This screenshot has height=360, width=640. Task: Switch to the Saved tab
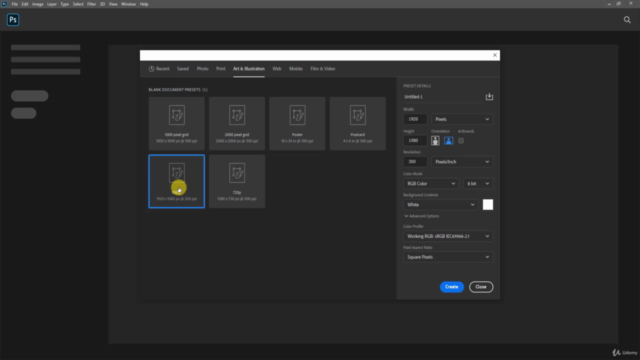click(183, 69)
